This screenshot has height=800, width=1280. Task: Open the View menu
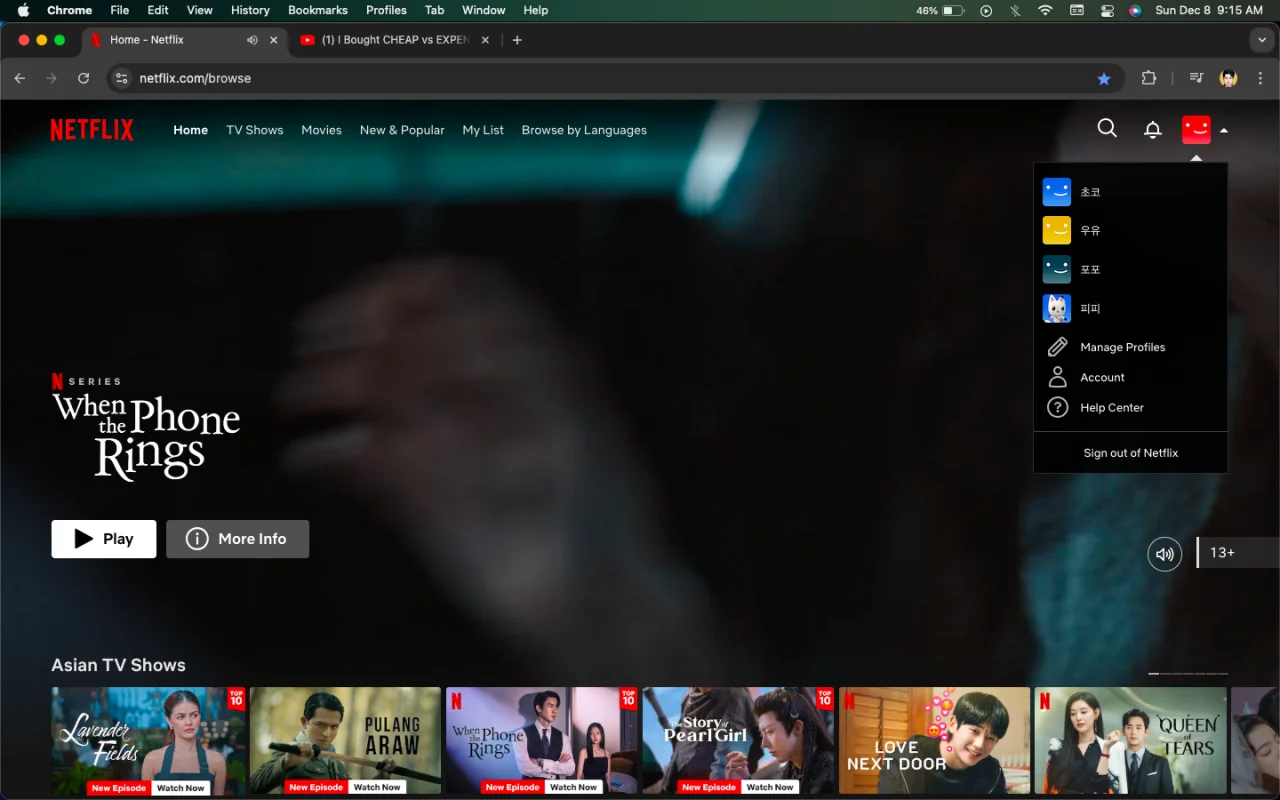[200, 10]
